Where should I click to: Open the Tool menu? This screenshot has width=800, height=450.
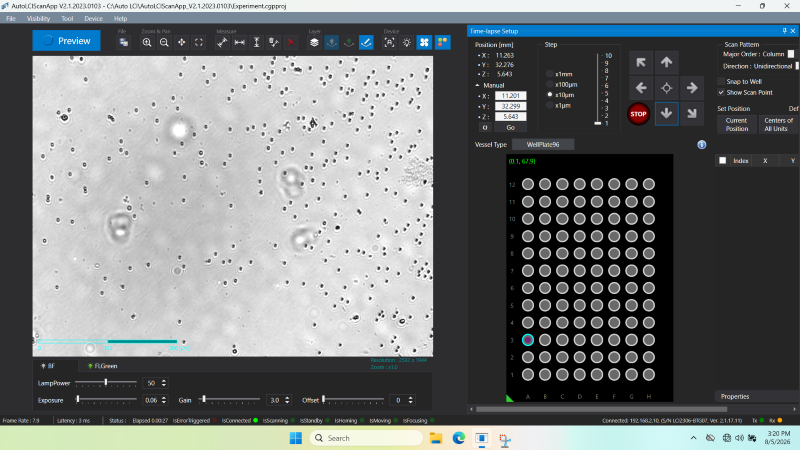[x=67, y=18]
